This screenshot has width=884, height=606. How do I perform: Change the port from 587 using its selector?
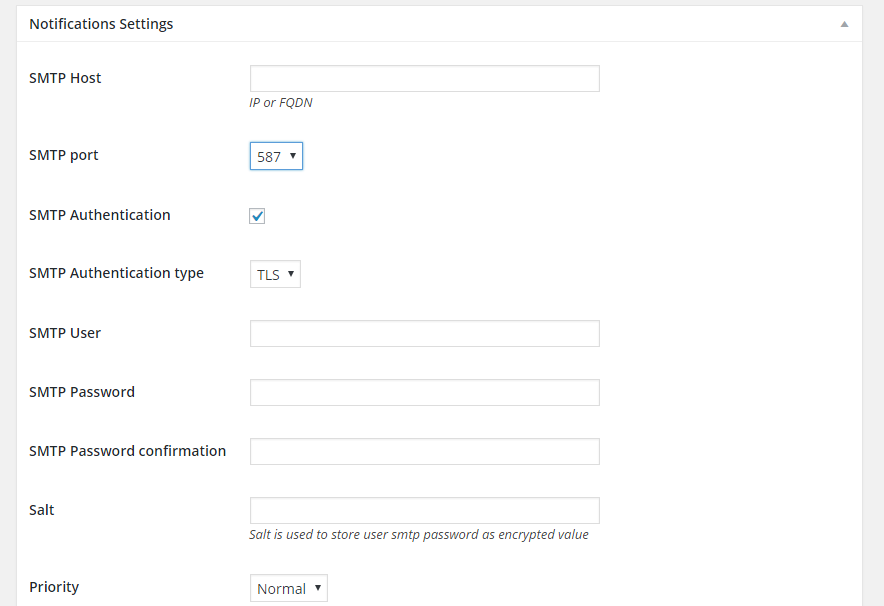pos(276,155)
